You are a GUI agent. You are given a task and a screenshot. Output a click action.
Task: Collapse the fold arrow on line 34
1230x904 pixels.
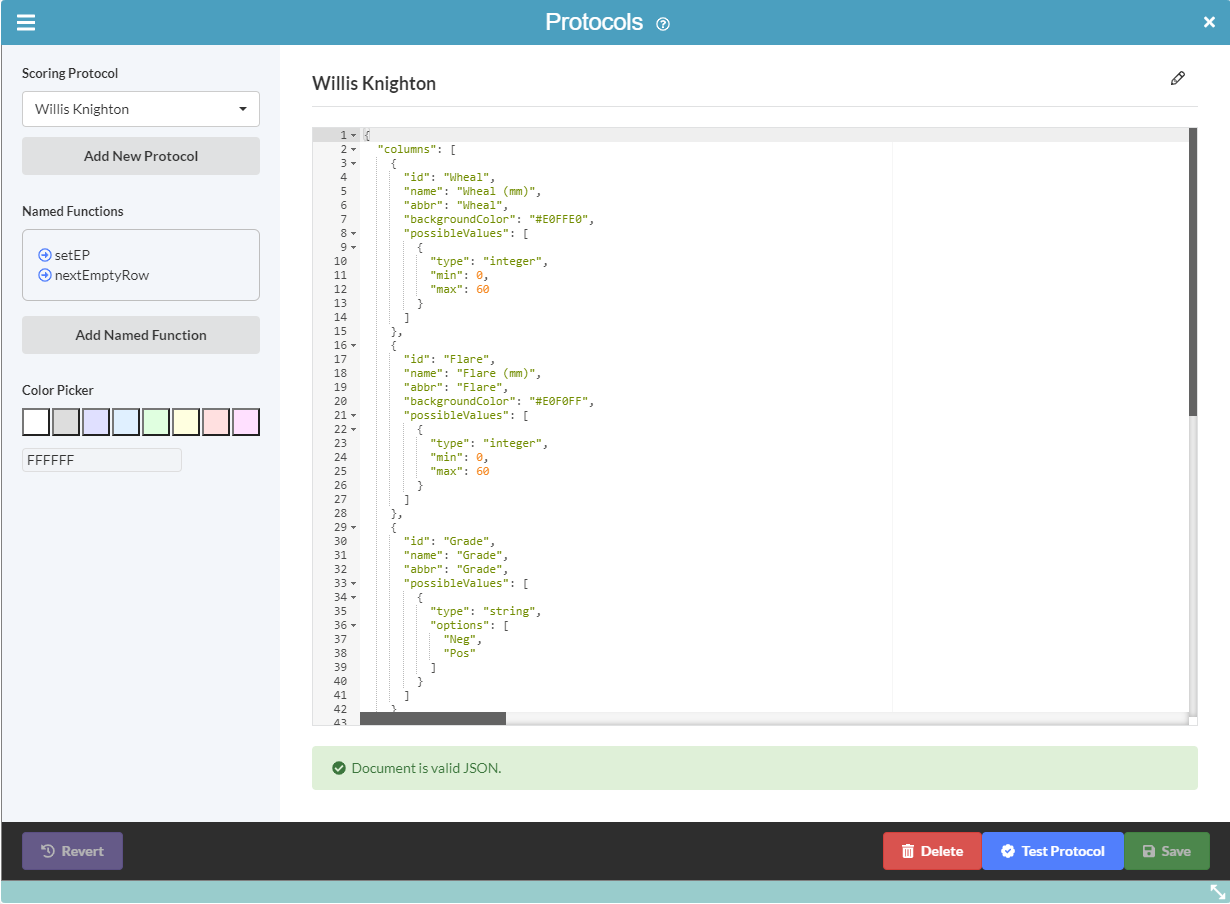pos(353,597)
